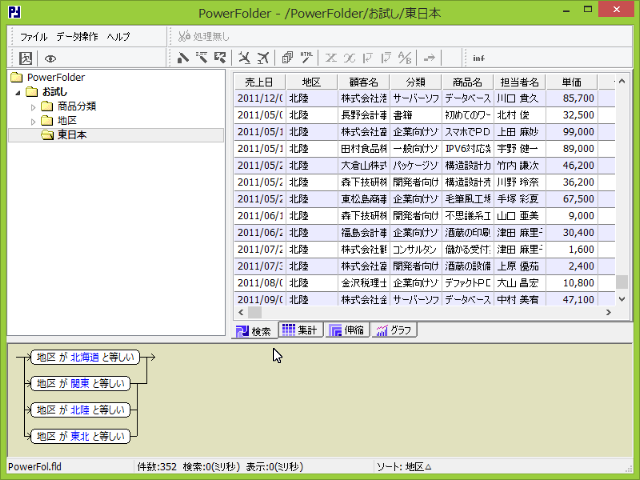Click the pen edit toolbar icon
The width and height of the screenshot is (640, 480).
pyautogui.click(x=182, y=58)
